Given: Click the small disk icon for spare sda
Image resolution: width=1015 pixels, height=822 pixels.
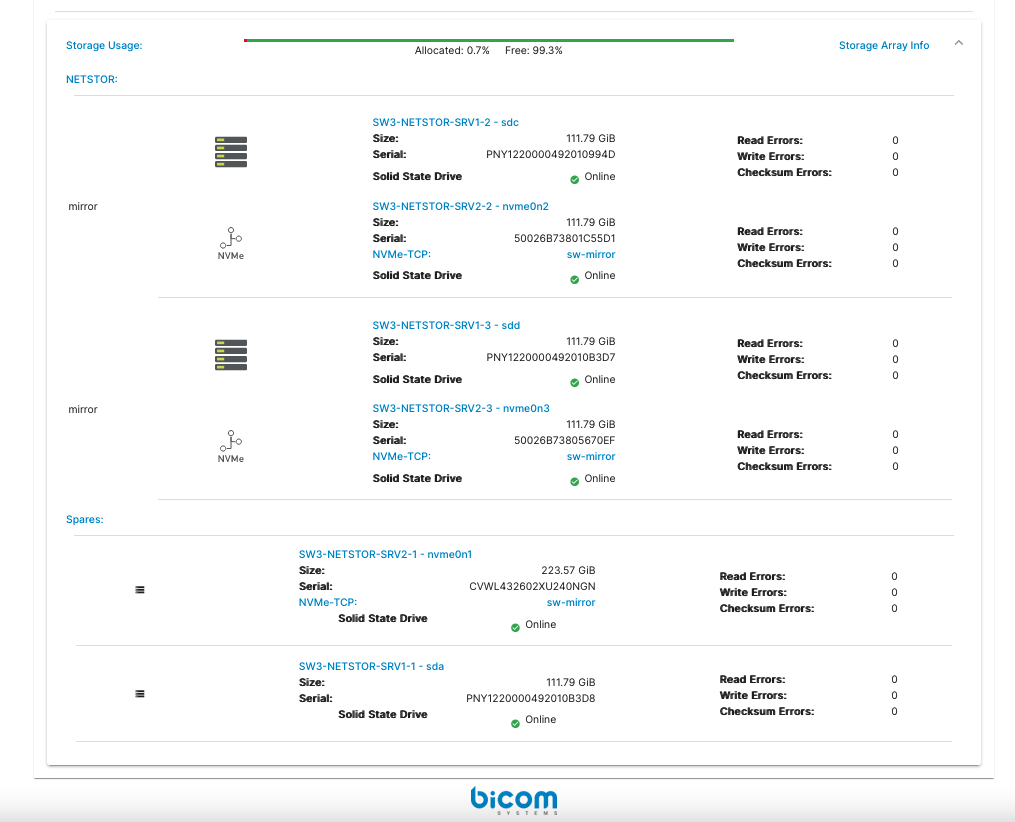Looking at the screenshot, I should coord(140,694).
